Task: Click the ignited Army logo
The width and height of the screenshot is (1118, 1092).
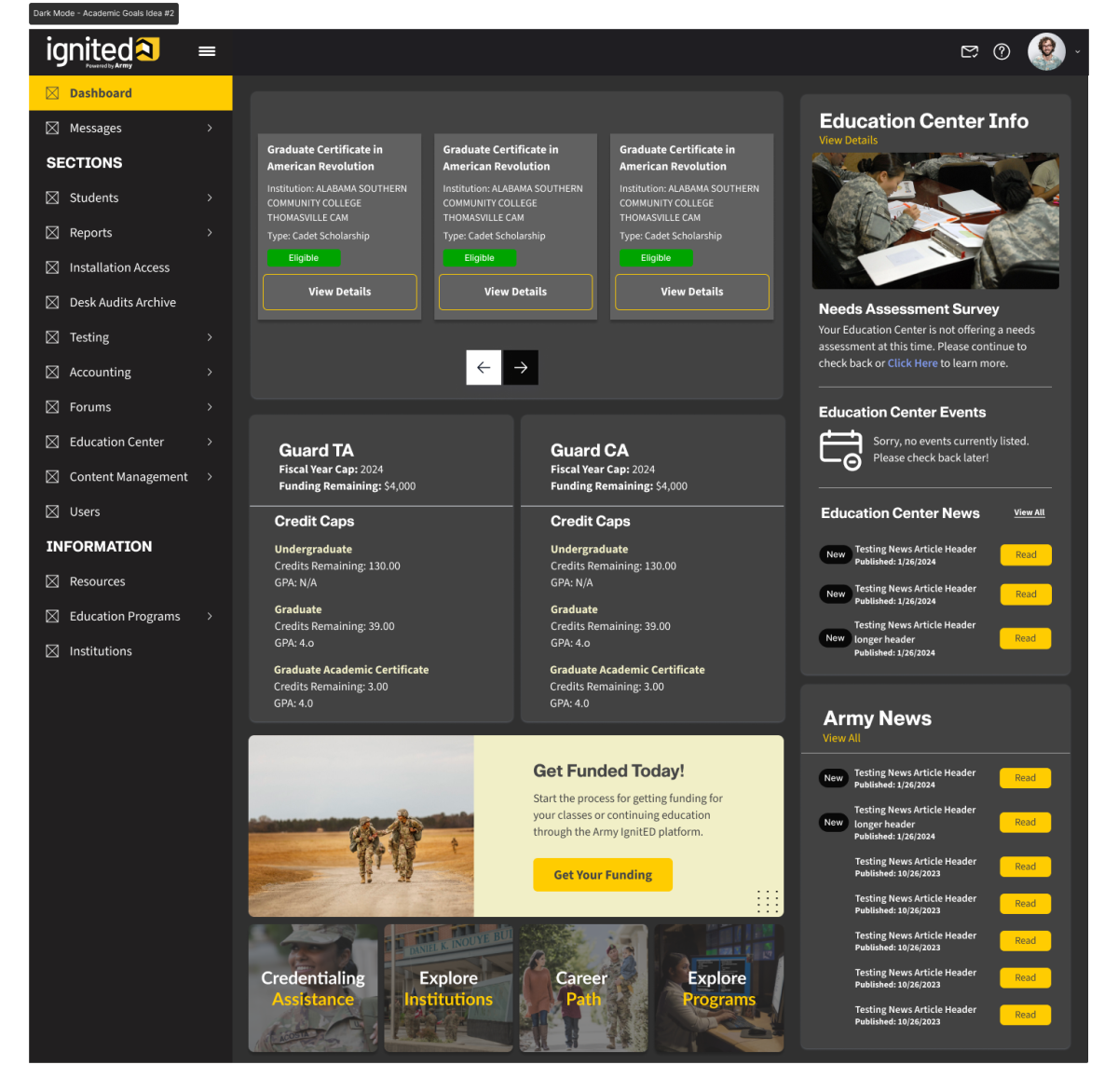Action: [x=102, y=51]
